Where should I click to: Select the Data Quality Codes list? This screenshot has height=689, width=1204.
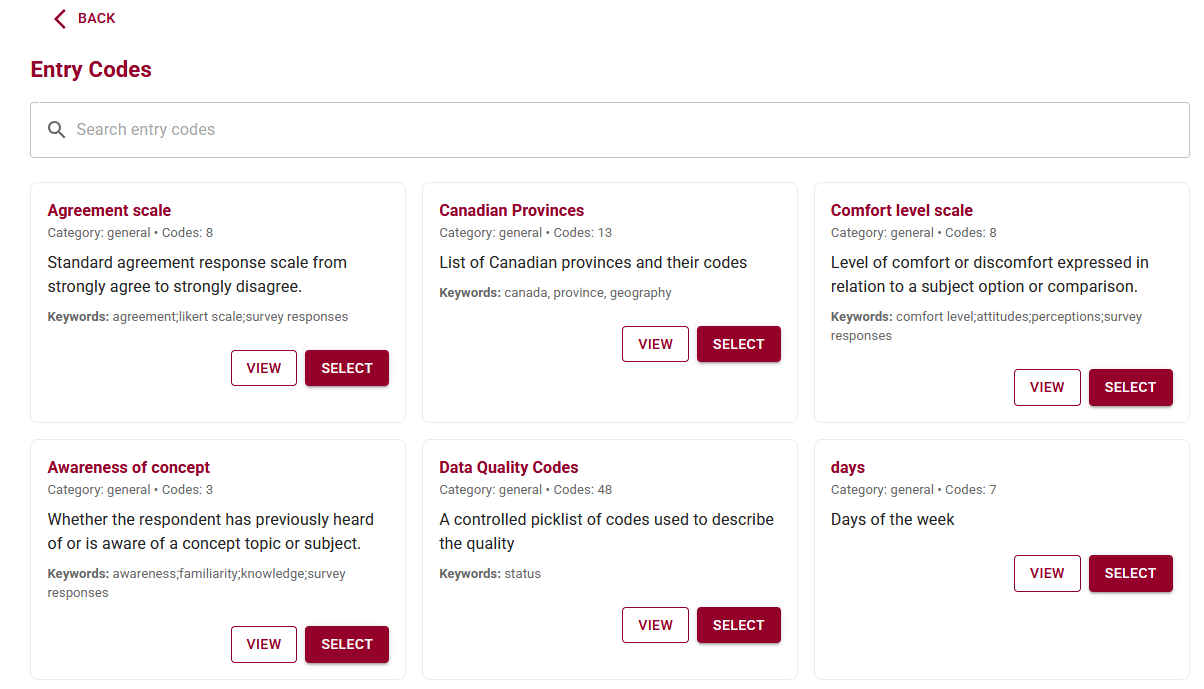[739, 625]
